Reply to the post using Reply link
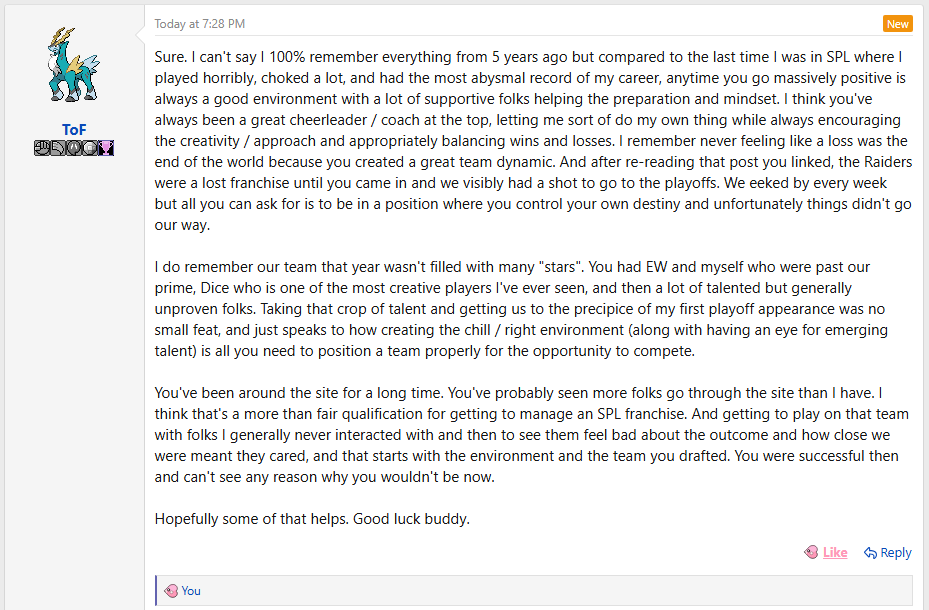The width and height of the screenshot is (929, 610). coord(895,553)
